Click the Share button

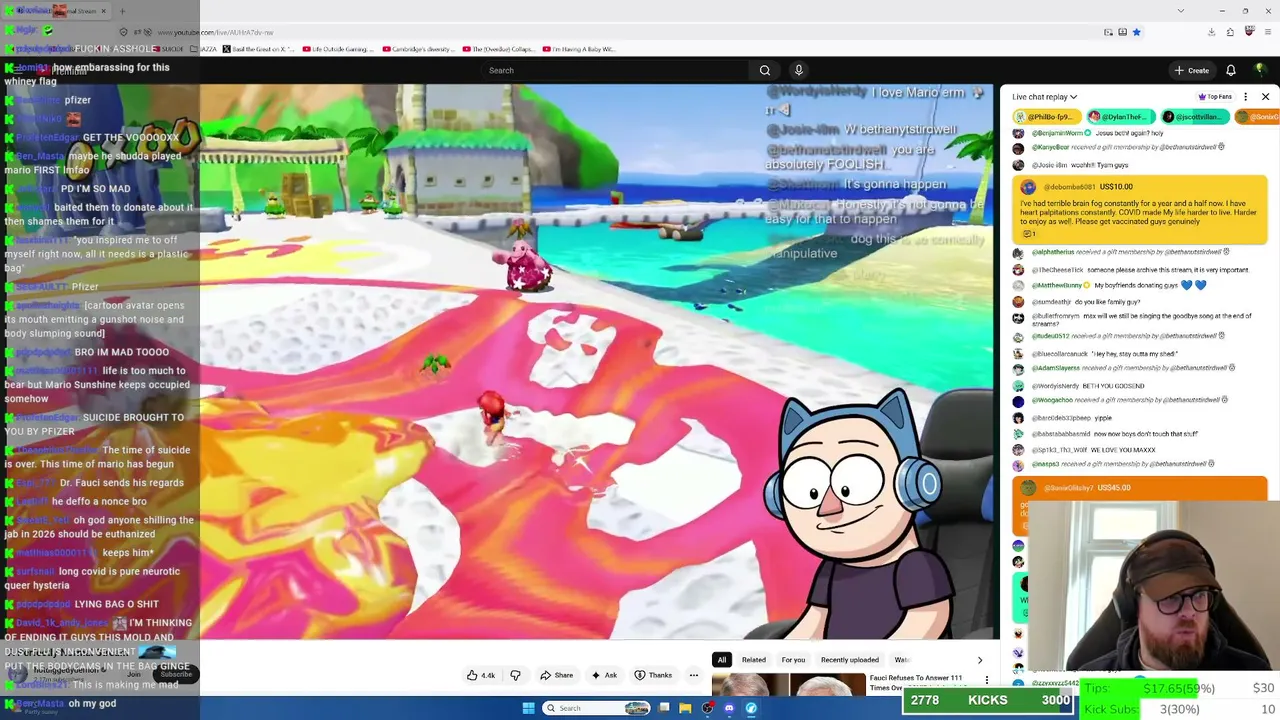(x=556, y=675)
